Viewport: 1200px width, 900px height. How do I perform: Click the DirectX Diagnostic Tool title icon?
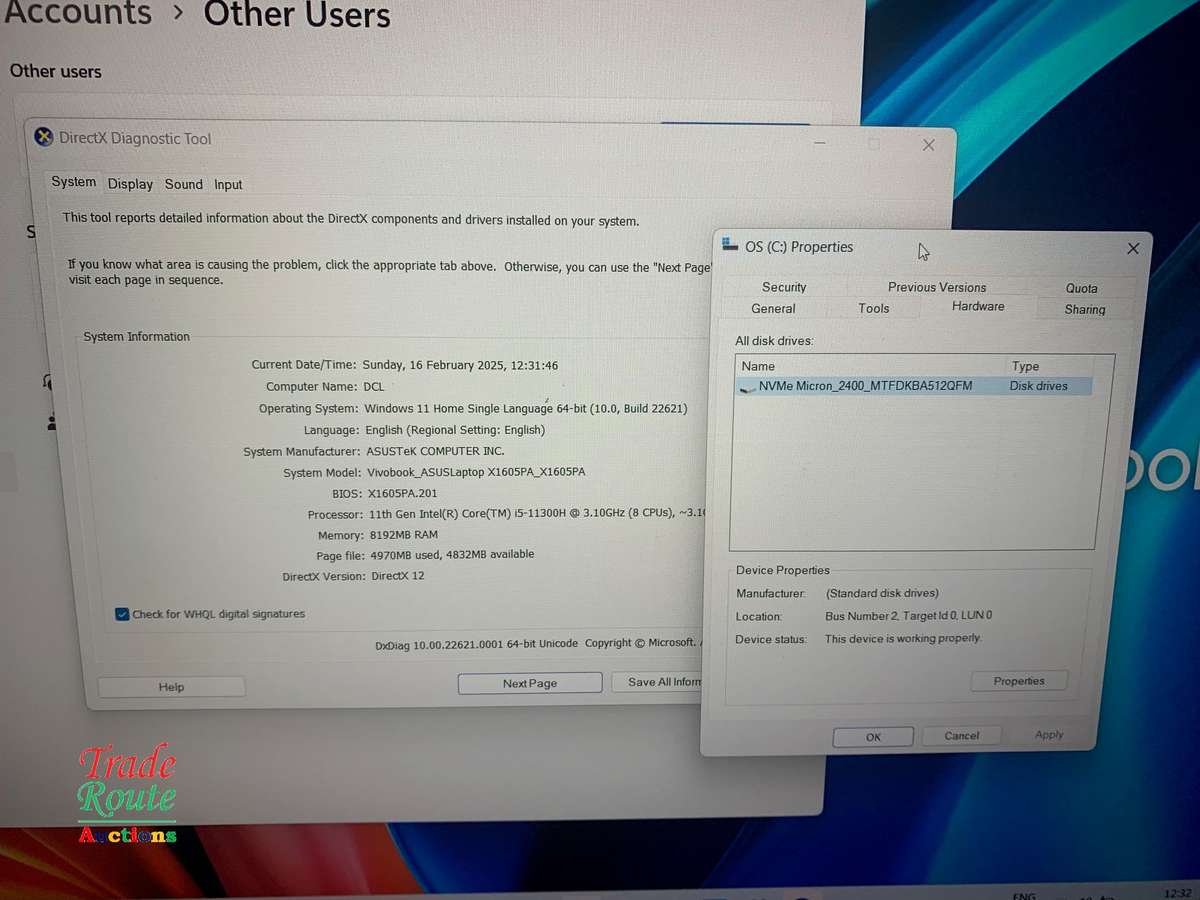coord(44,138)
